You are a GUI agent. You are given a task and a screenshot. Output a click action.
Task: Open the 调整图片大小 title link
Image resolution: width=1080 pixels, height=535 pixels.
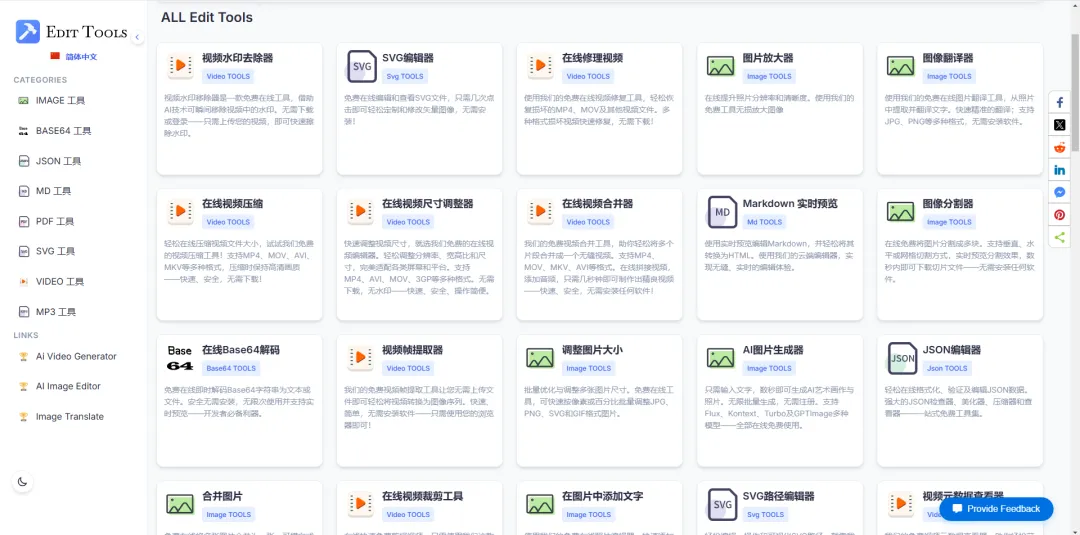[x=592, y=350]
